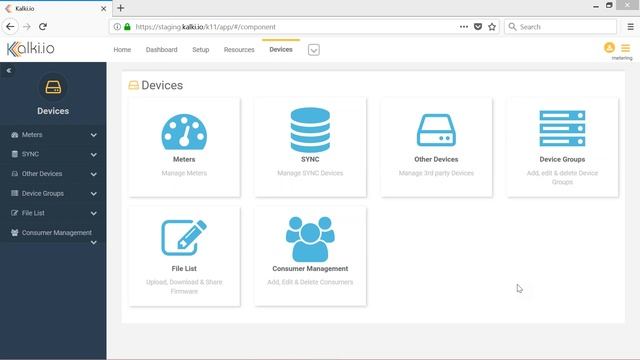Click the SYNC icon in the sidebar
Viewport: 640px width, 360px height.
pyautogui.click(x=15, y=154)
